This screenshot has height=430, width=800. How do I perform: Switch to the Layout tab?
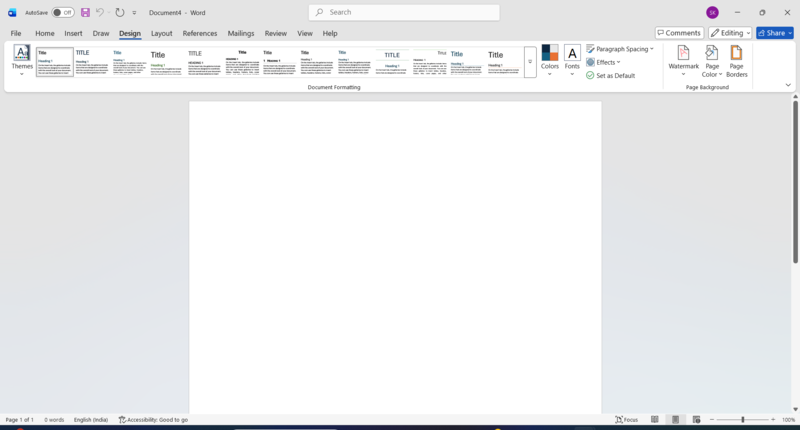tap(162, 33)
